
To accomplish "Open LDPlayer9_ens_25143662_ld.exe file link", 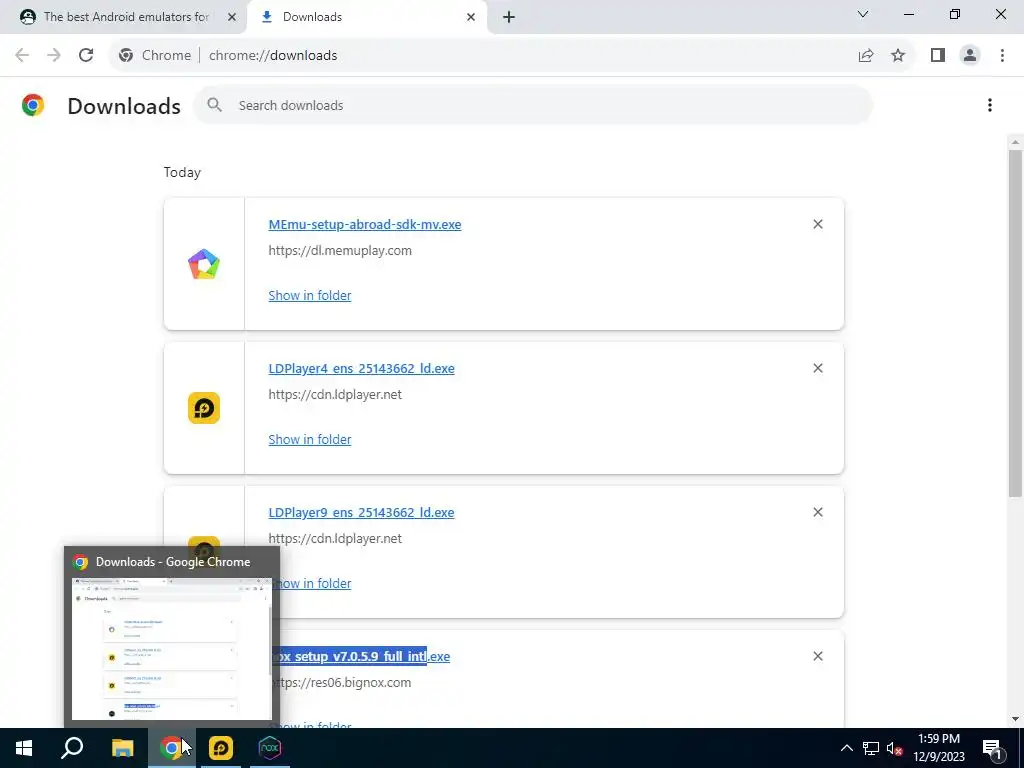I will click(x=361, y=513).
